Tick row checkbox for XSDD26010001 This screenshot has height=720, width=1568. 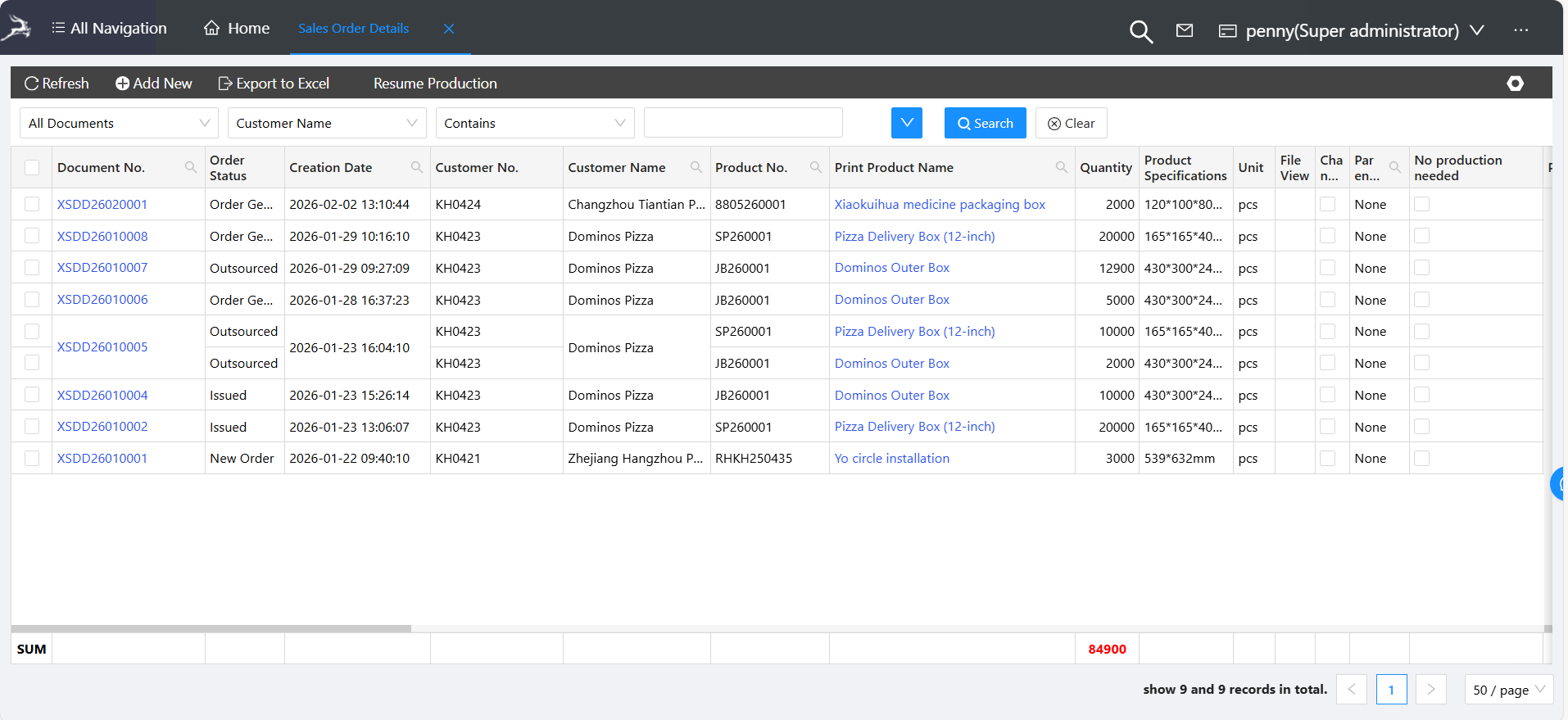click(x=32, y=458)
